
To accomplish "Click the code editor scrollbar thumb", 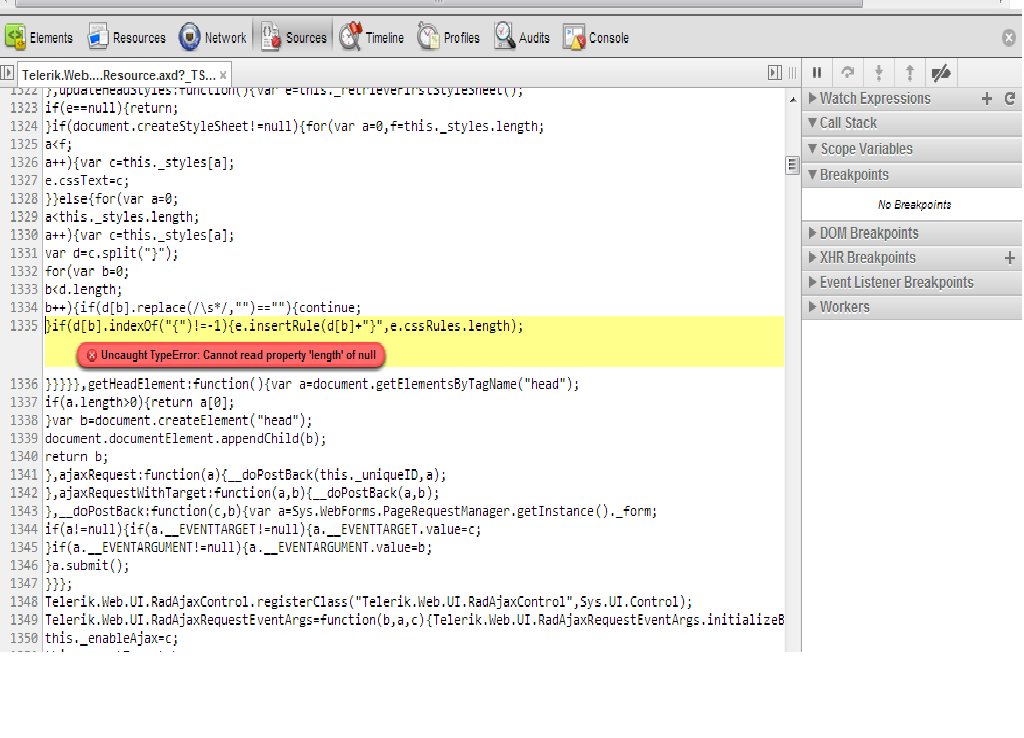I will [x=792, y=165].
